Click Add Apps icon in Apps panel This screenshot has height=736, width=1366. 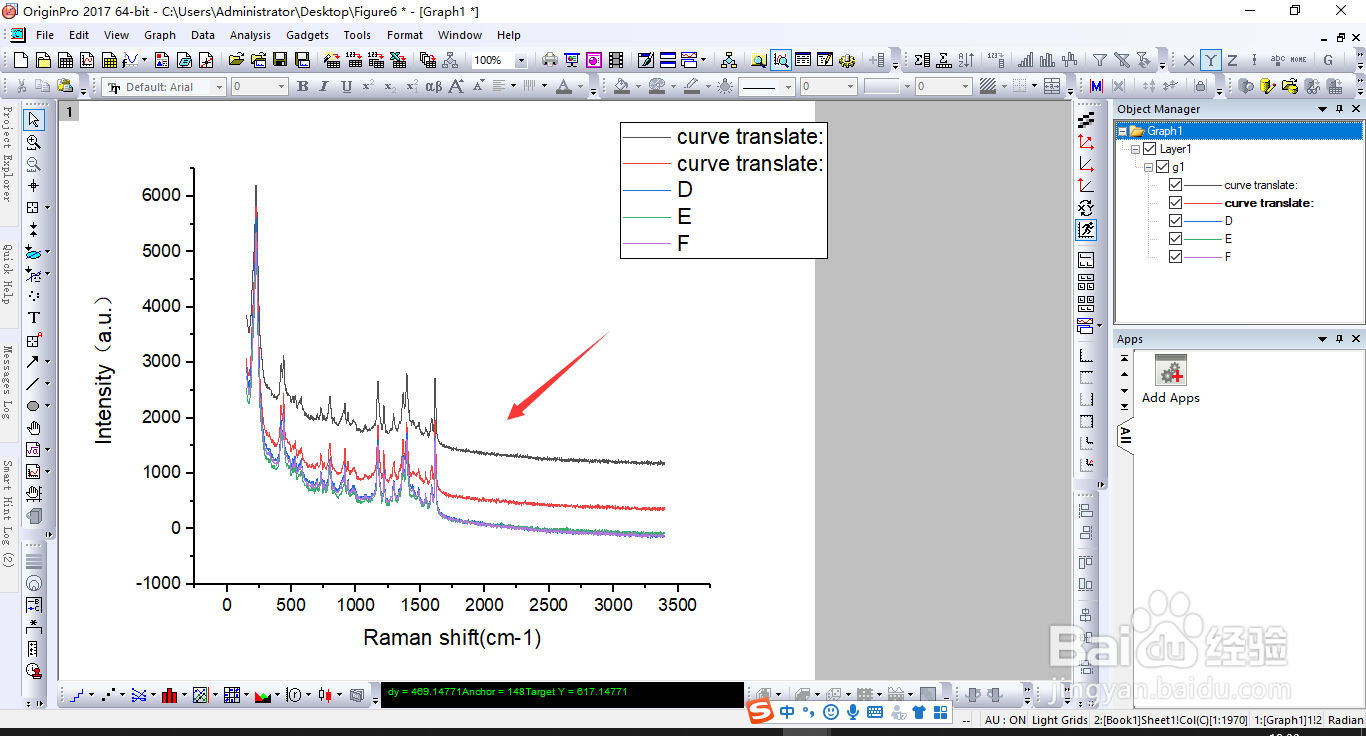(1170, 371)
